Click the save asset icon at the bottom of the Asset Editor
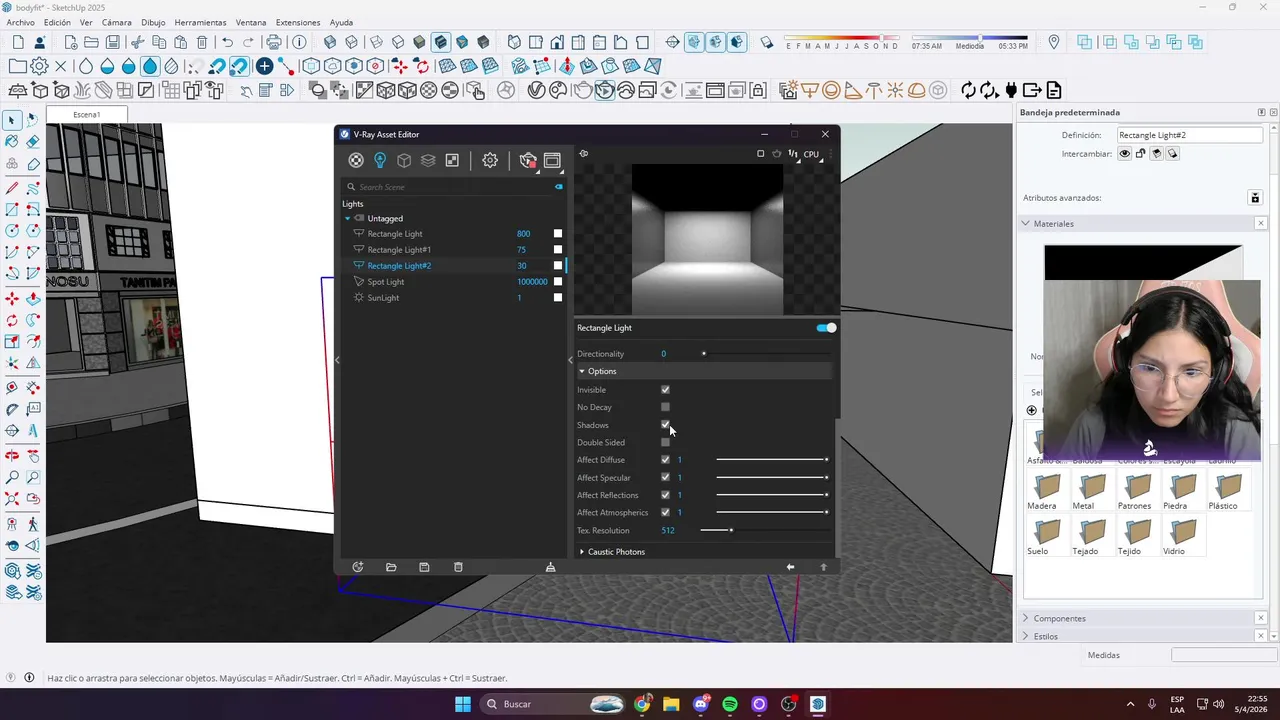This screenshot has height=720, width=1280. coord(424,567)
